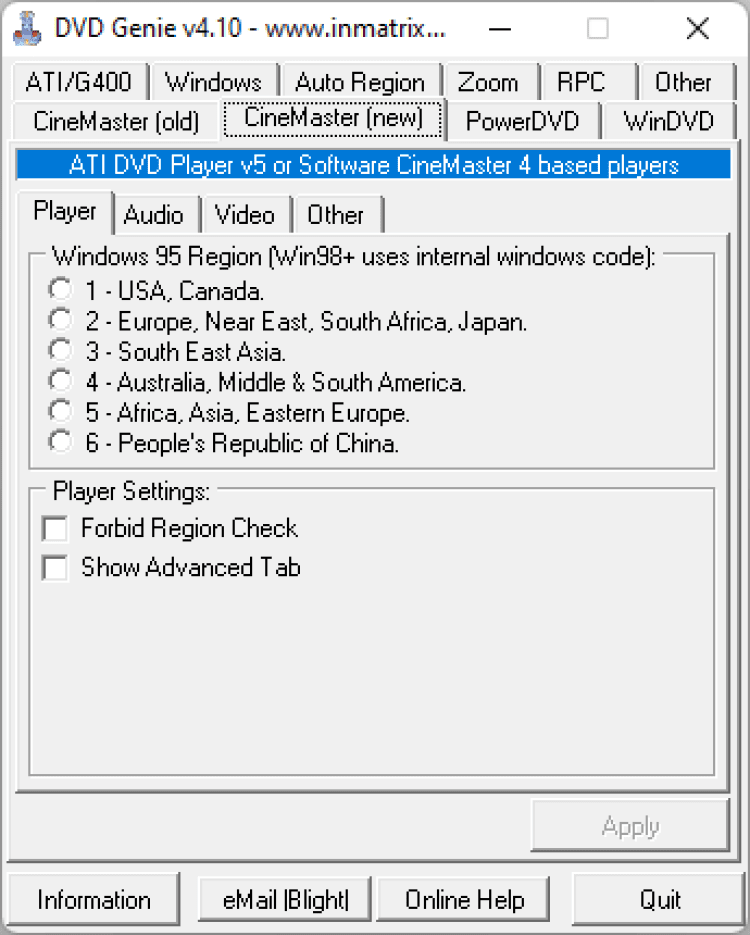
Task: Choose region 1 - USA, Canada
Action: 156,290
